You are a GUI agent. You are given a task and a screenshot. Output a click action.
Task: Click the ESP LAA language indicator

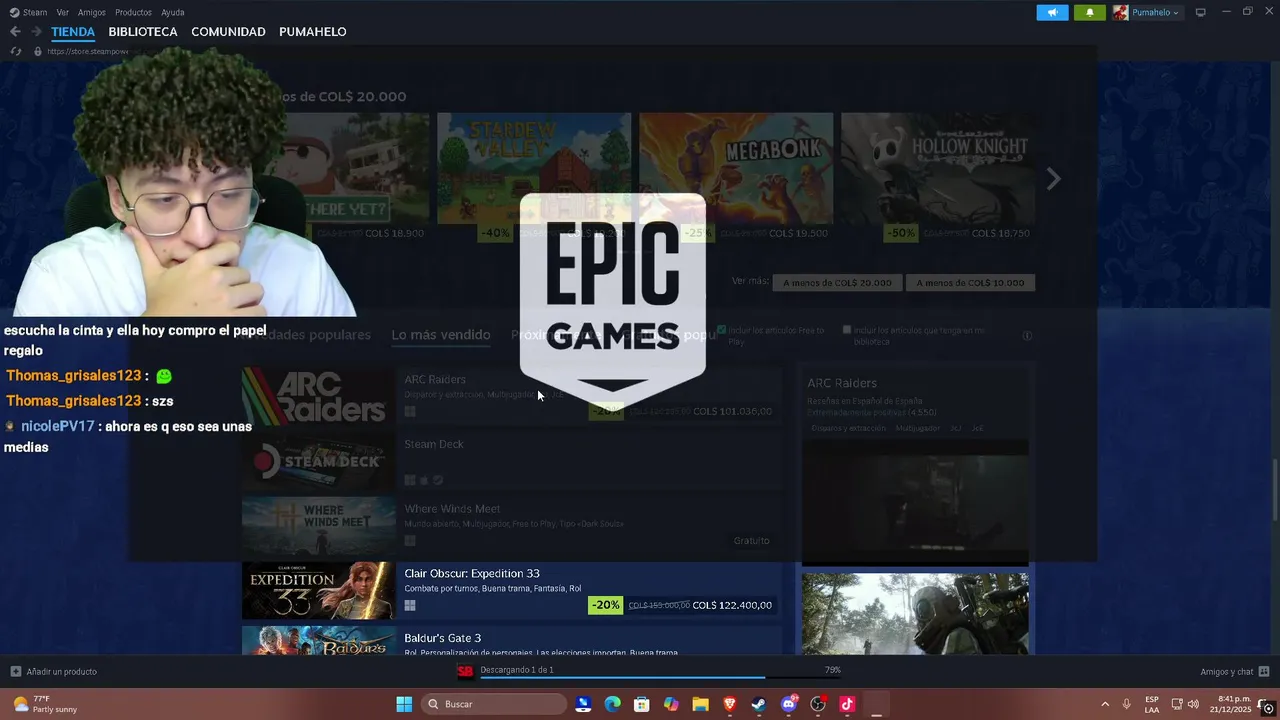(x=1152, y=704)
